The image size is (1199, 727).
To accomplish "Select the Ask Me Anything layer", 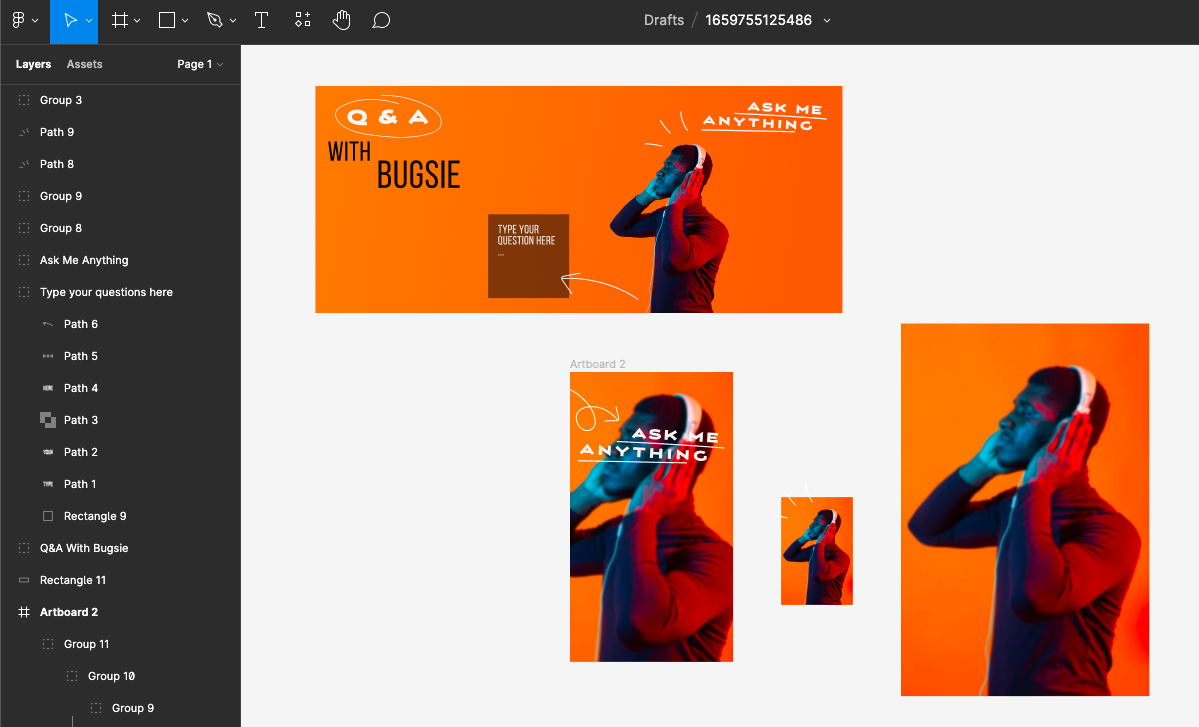I will 84,259.
